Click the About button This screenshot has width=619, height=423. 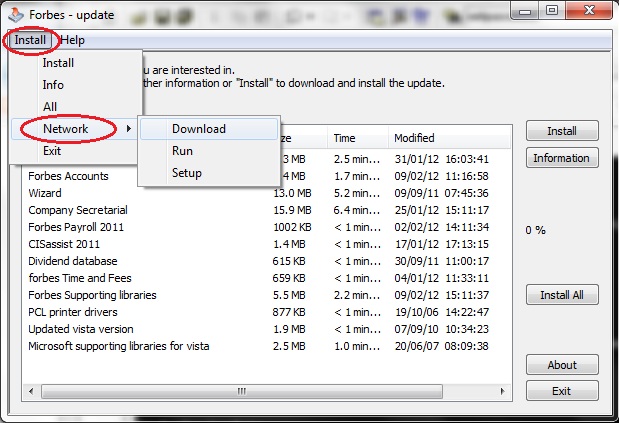(x=562, y=365)
